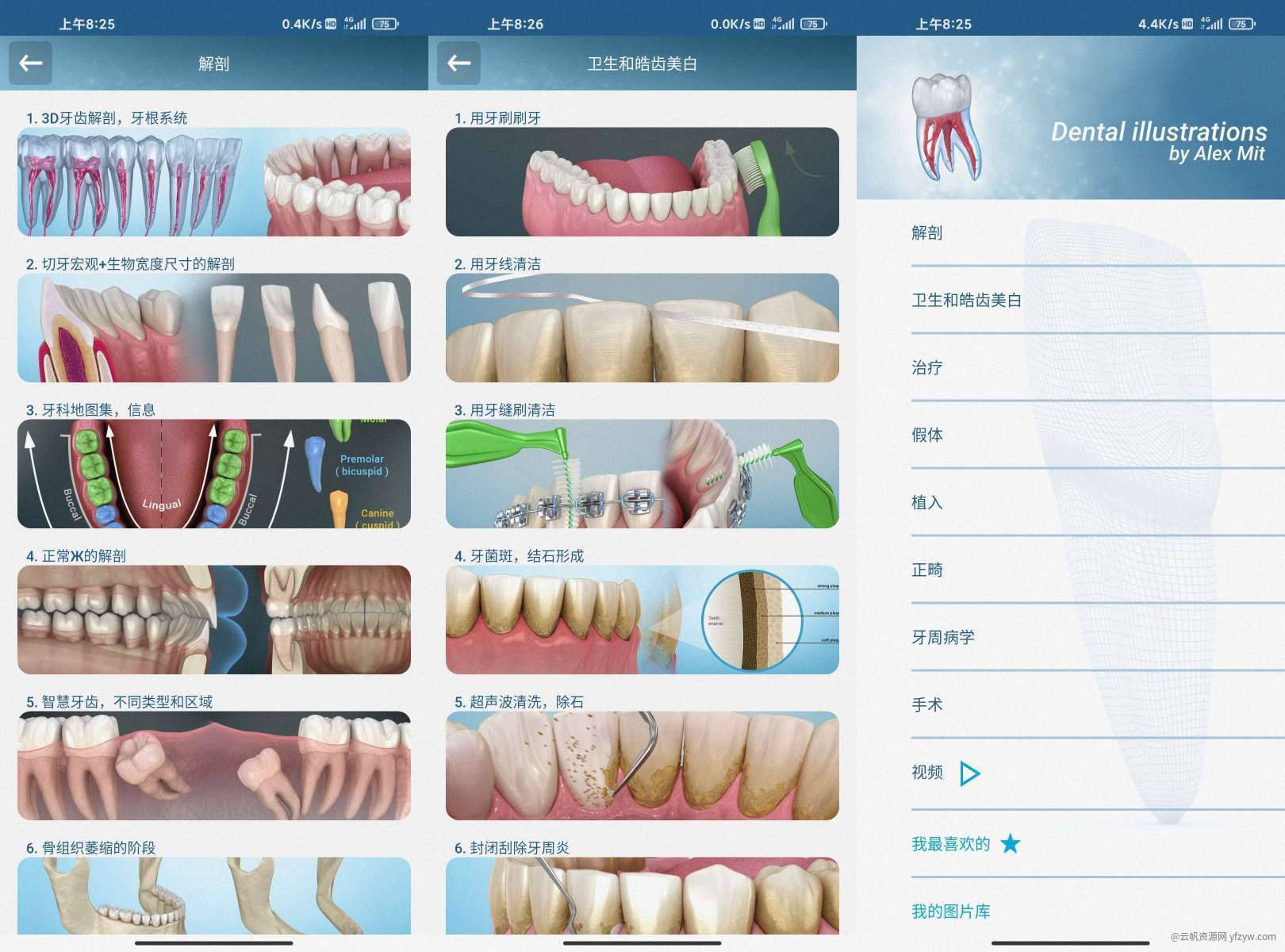Open incisor macro biological width image

coord(214,328)
